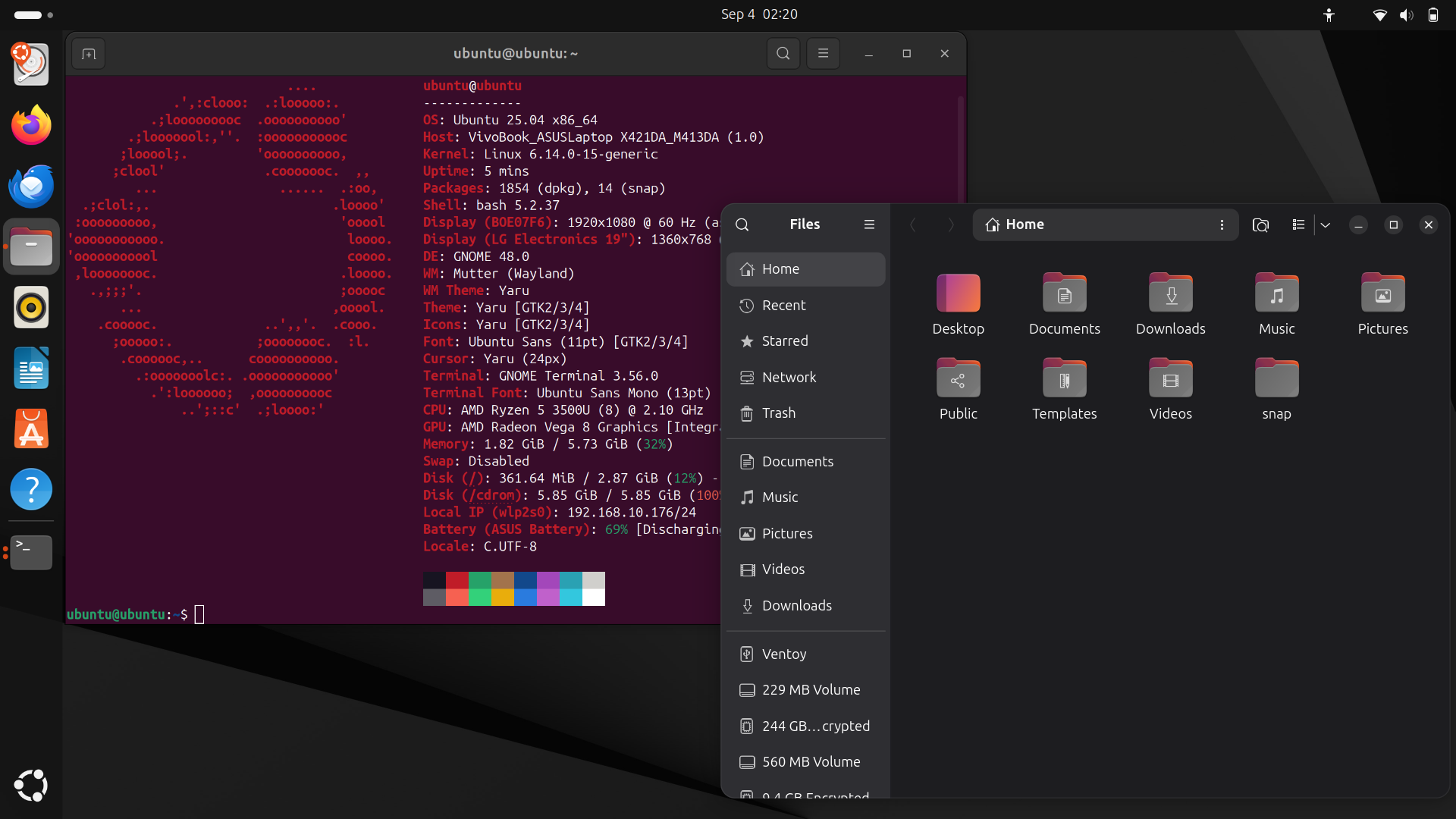Click the Files icon in the dock
1456x819 pixels.
(x=31, y=246)
